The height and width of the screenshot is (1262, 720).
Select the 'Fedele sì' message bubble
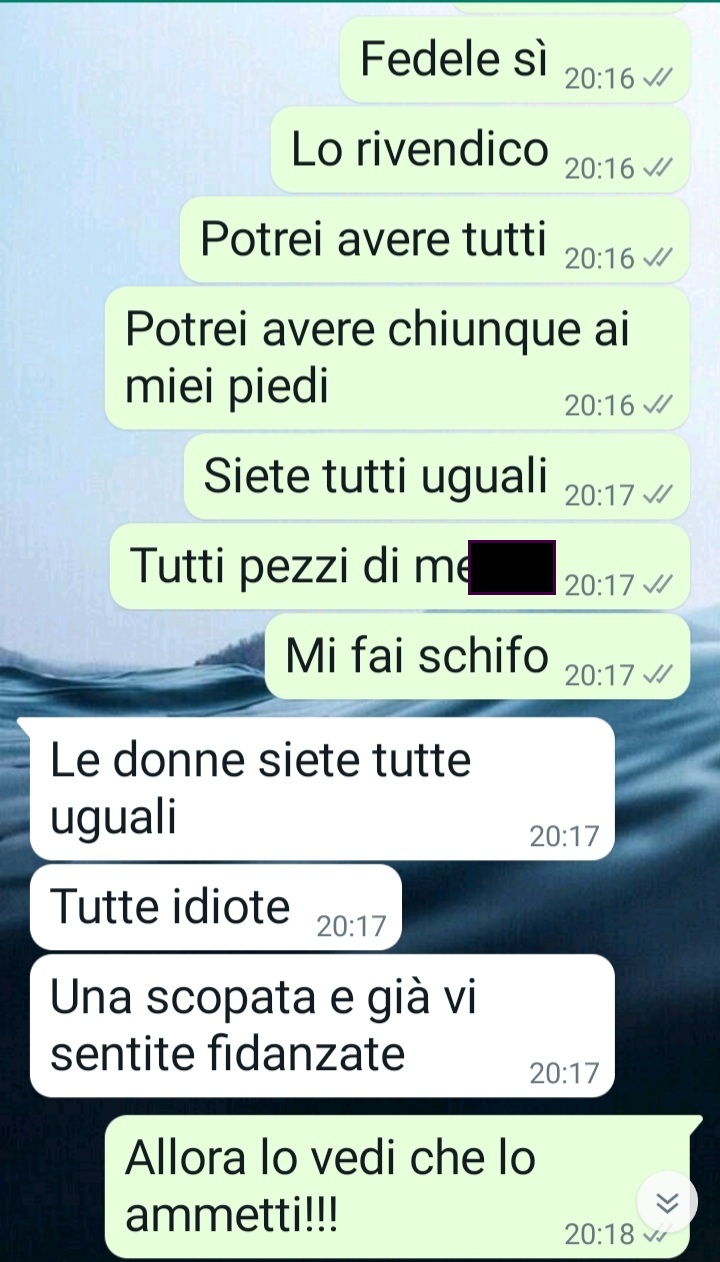(x=515, y=60)
